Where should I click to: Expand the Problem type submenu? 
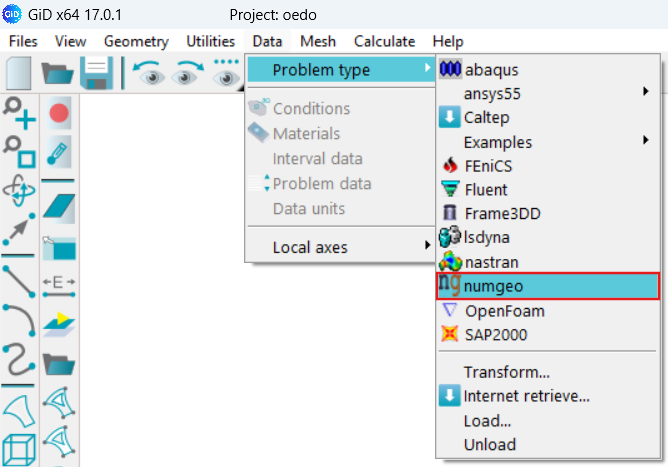point(341,69)
